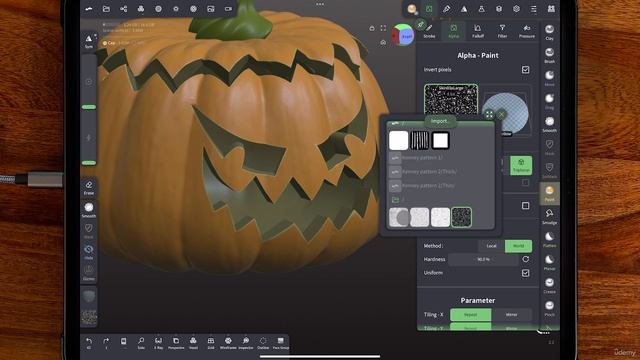Tap the Undo arrow

[x=89, y=343]
